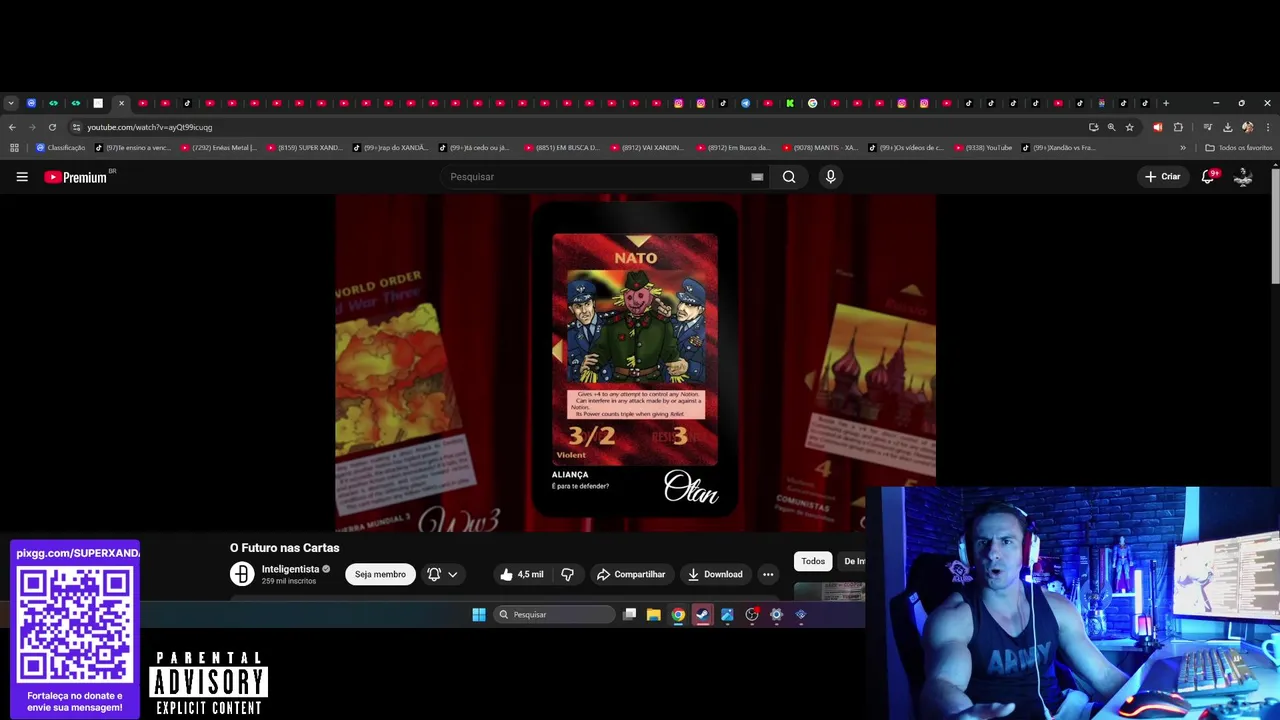Click the install app icon in address bar
The image size is (1280, 720).
point(1093,127)
